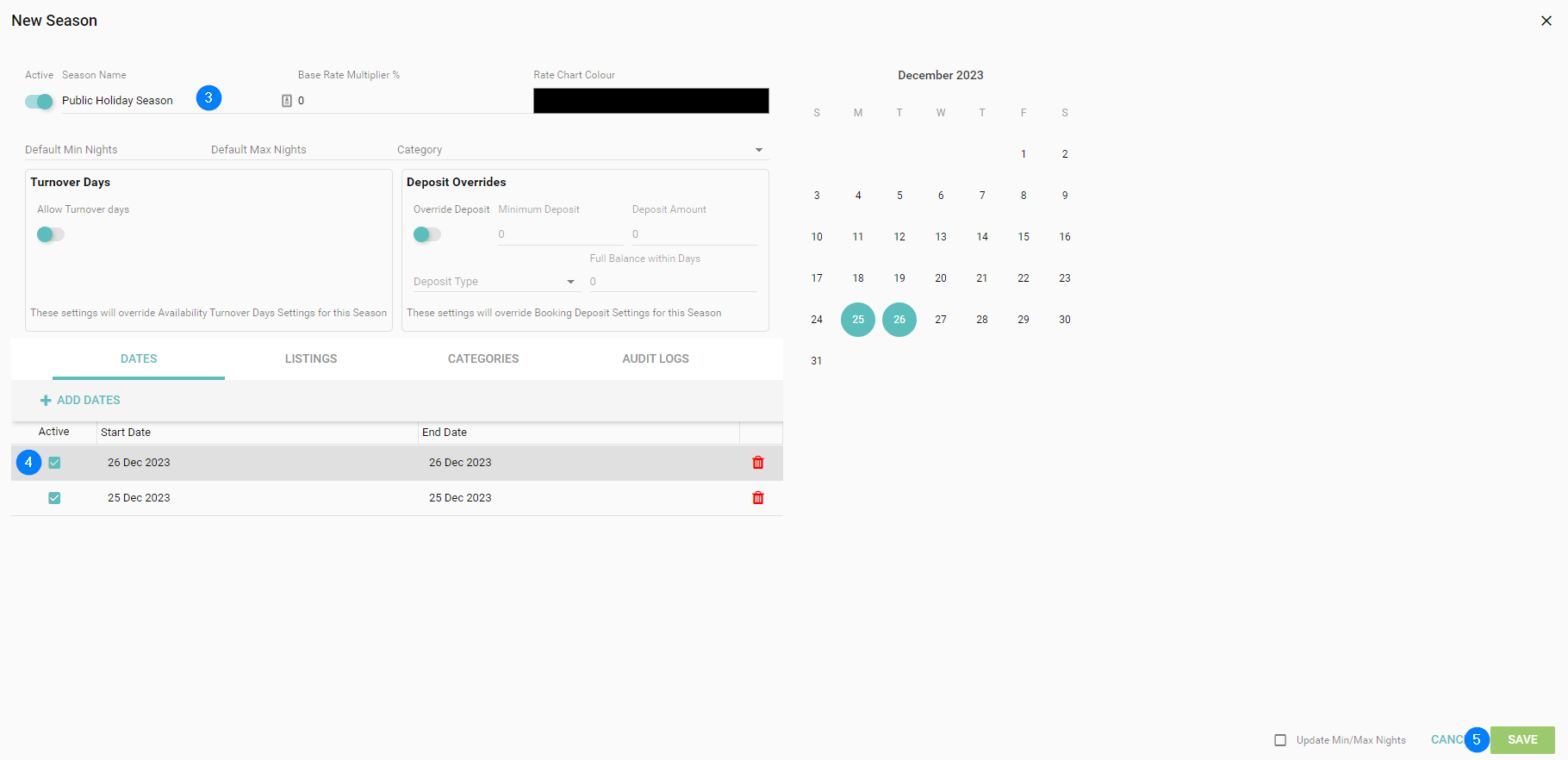Click step marker number 5

pyautogui.click(x=1476, y=739)
